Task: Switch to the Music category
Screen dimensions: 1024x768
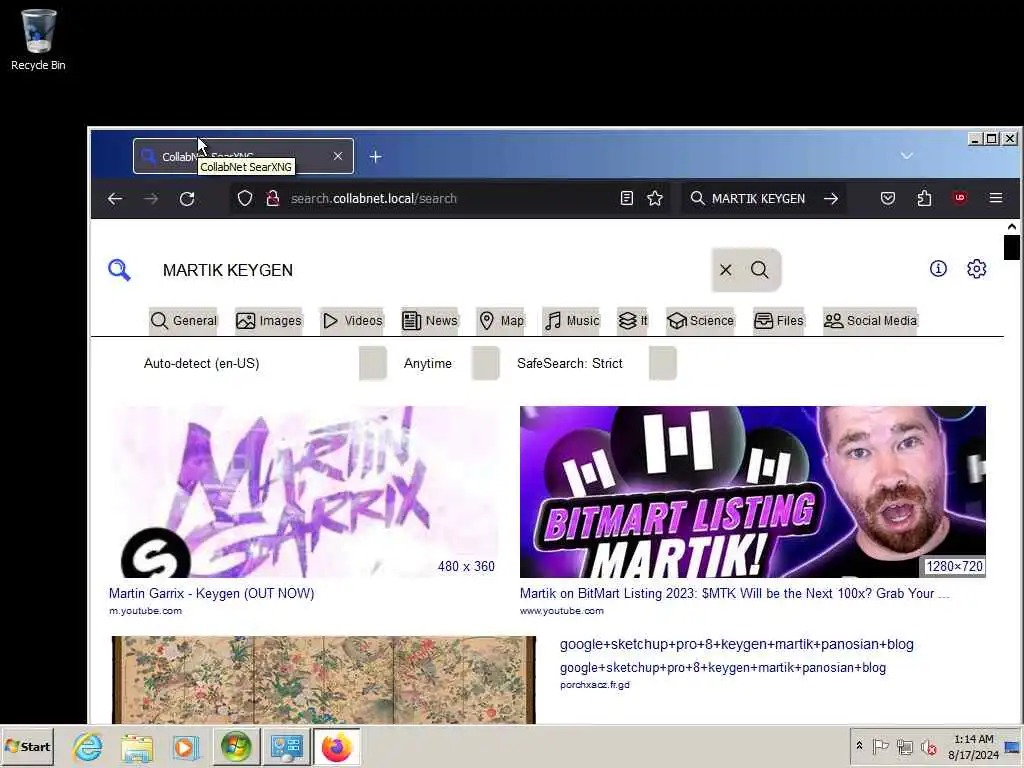Action: click(571, 321)
